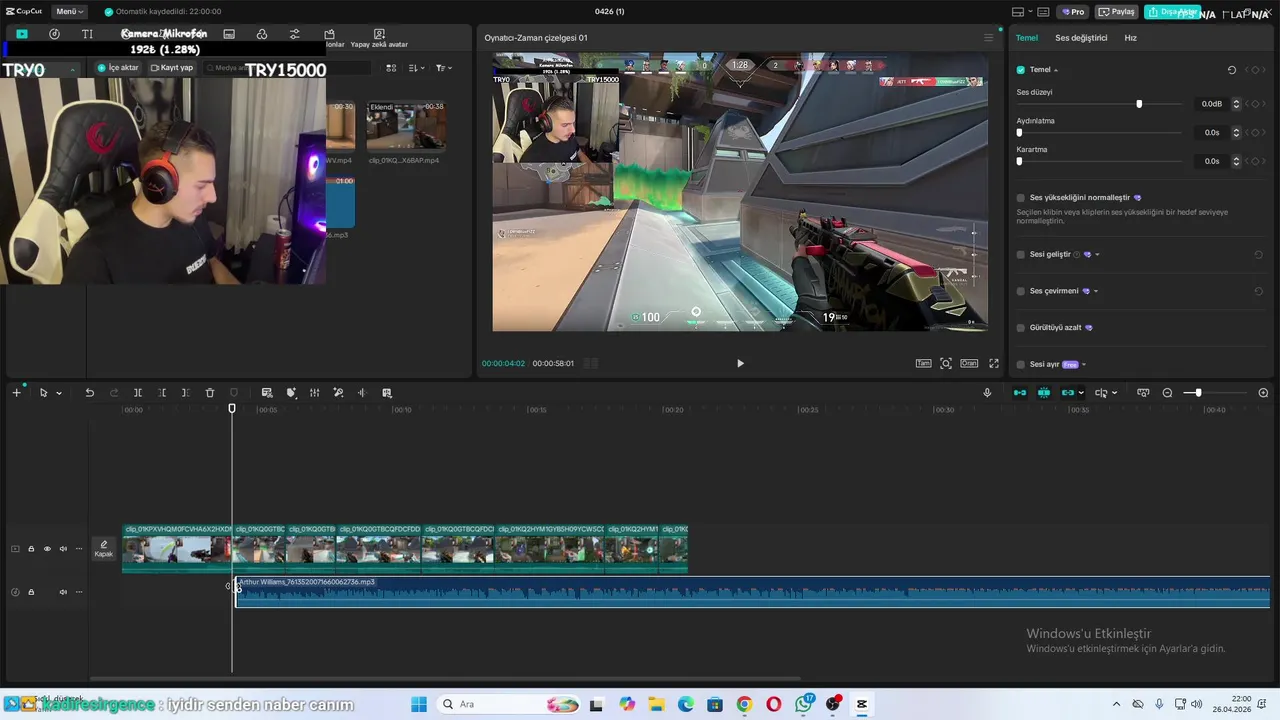
Task: Click the undo arrow in timeline toolbar
Action: tap(89, 393)
